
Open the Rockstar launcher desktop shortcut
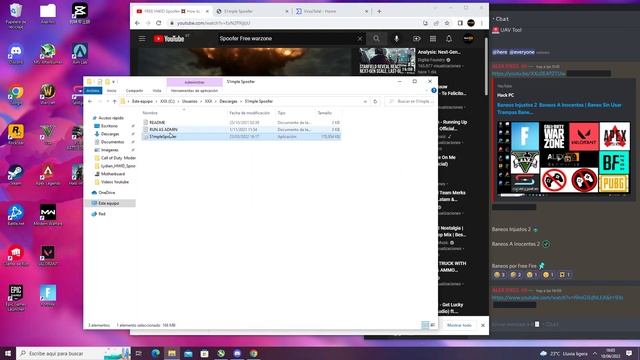pyautogui.click(x=16, y=134)
